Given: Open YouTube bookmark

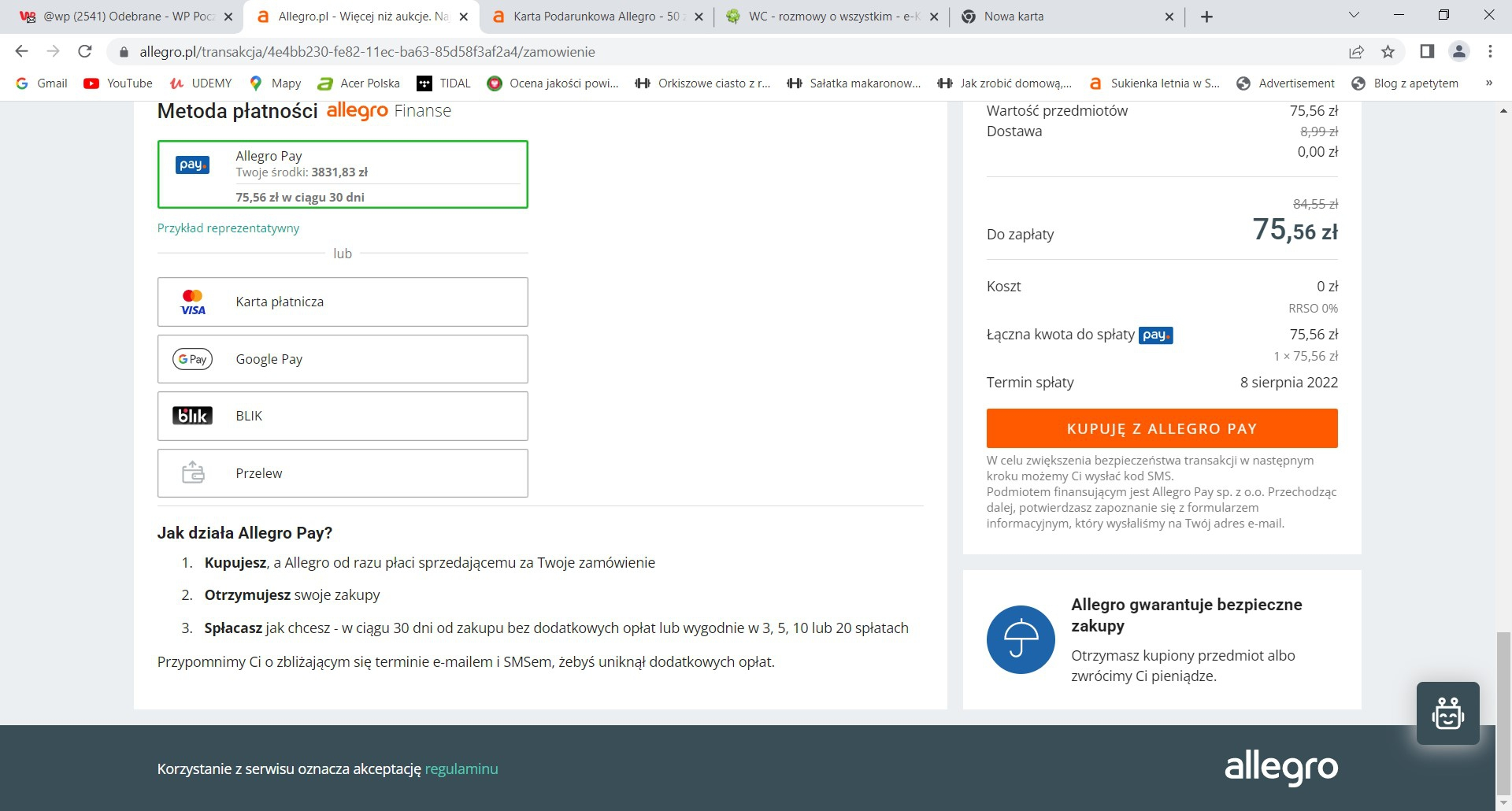Looking at the screenshot, I should click(118, 83).
